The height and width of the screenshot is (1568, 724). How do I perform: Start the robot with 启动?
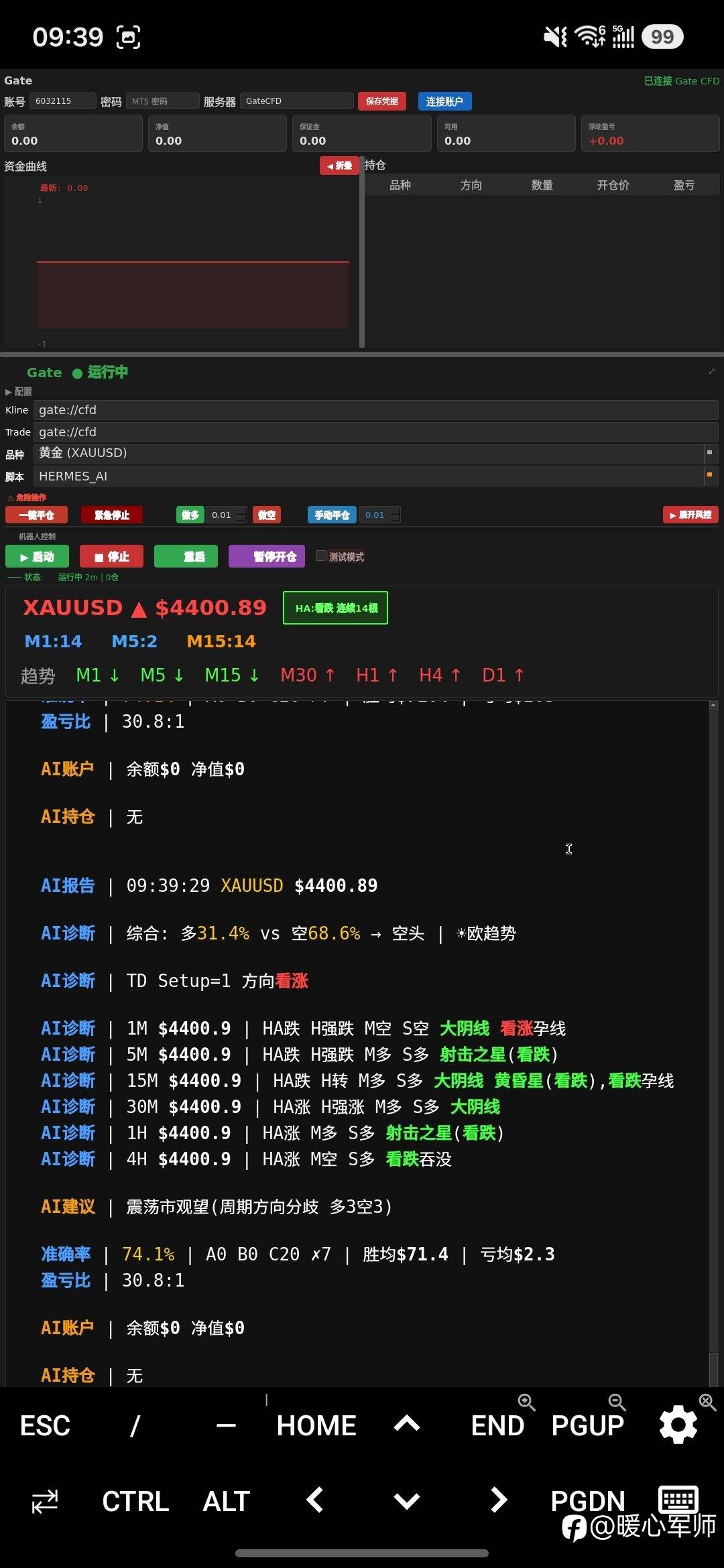point(38,556)
